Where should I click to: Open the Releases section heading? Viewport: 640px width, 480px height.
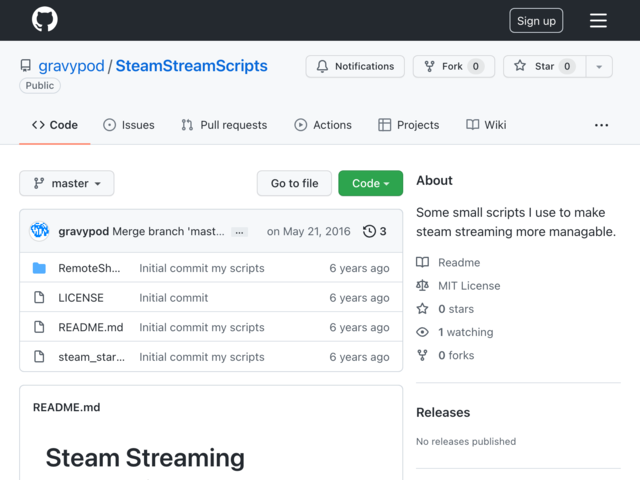tap(443, 412)
